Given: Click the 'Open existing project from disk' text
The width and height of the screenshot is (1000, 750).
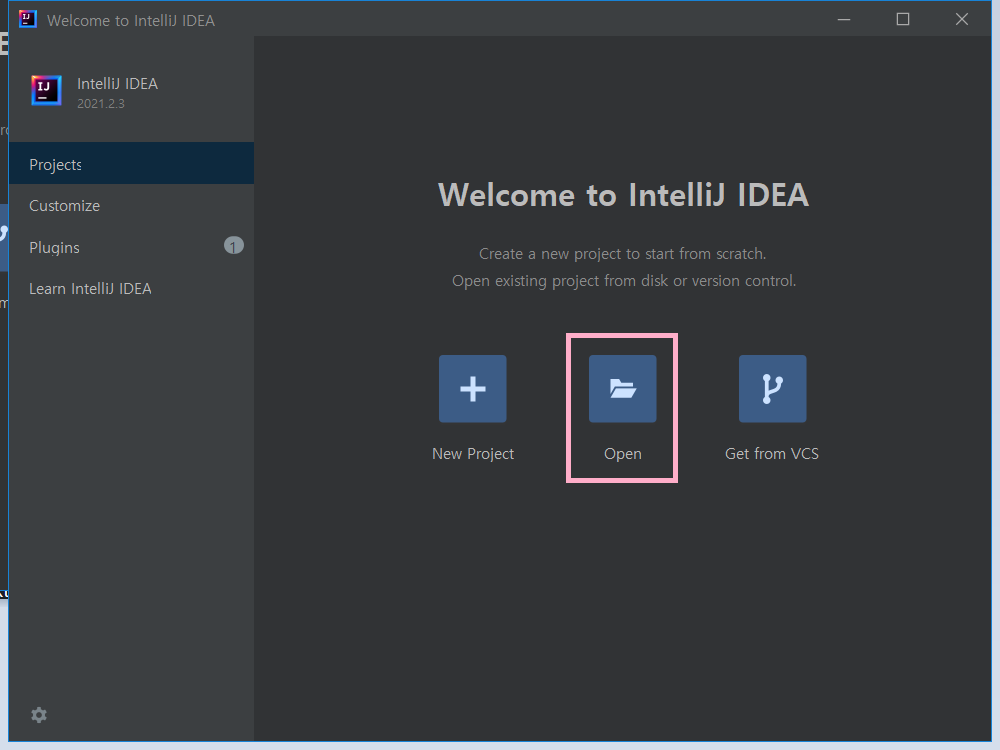Looking at the screenshot, I should click(561, 281).
